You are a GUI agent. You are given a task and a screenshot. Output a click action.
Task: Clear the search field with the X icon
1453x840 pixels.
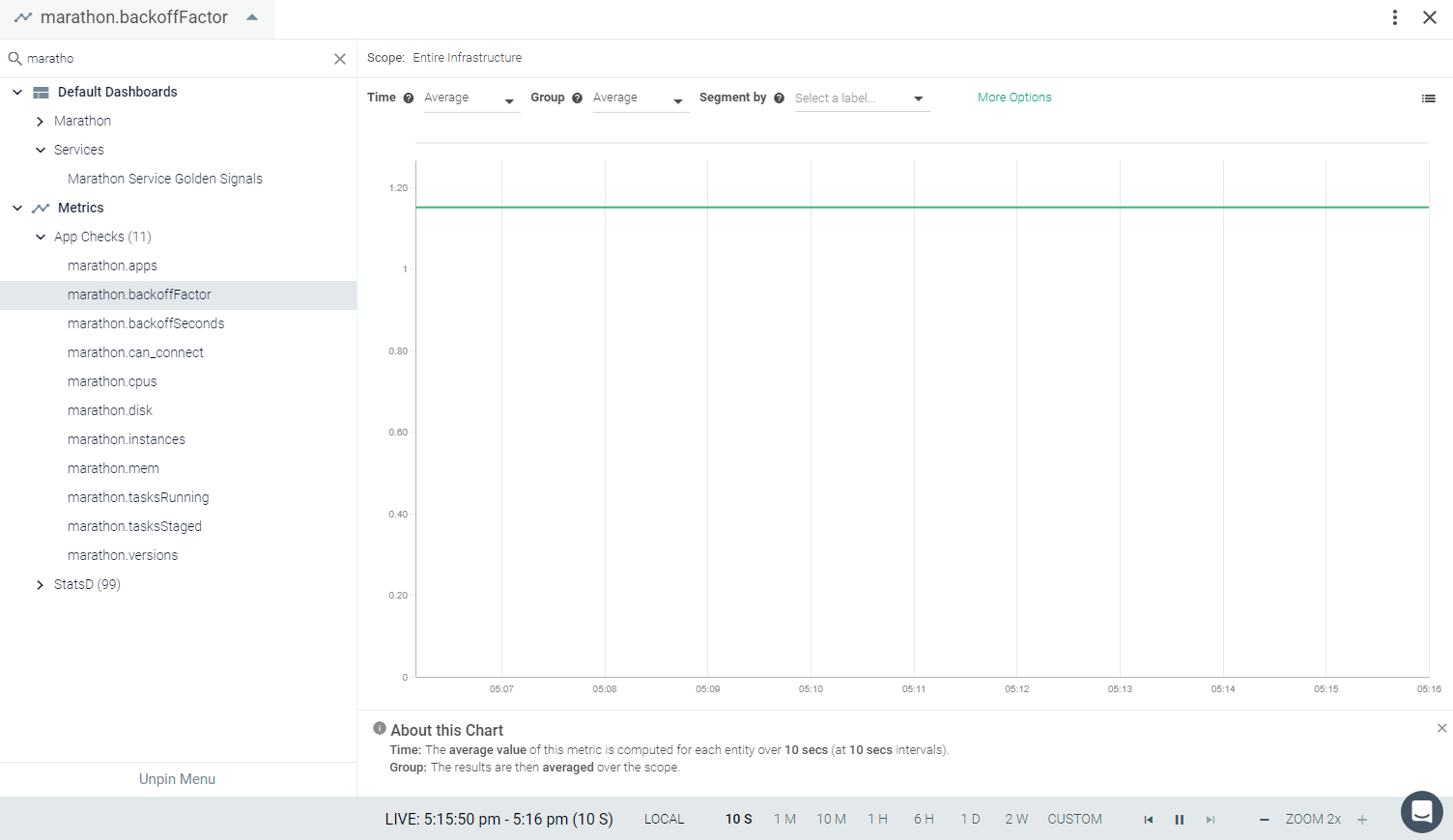[x=340, y=59]
